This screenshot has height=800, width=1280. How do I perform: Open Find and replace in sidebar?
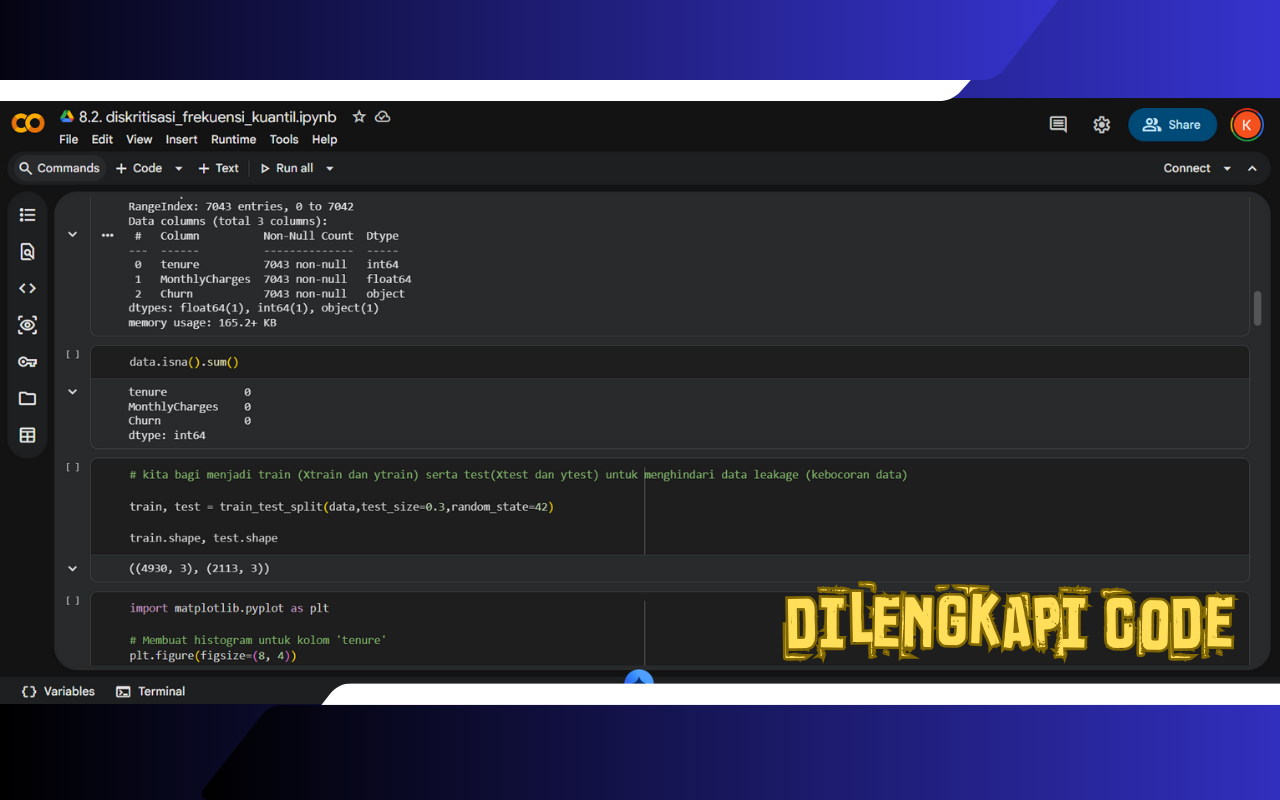pyautogui.click(x=27, y=252)
